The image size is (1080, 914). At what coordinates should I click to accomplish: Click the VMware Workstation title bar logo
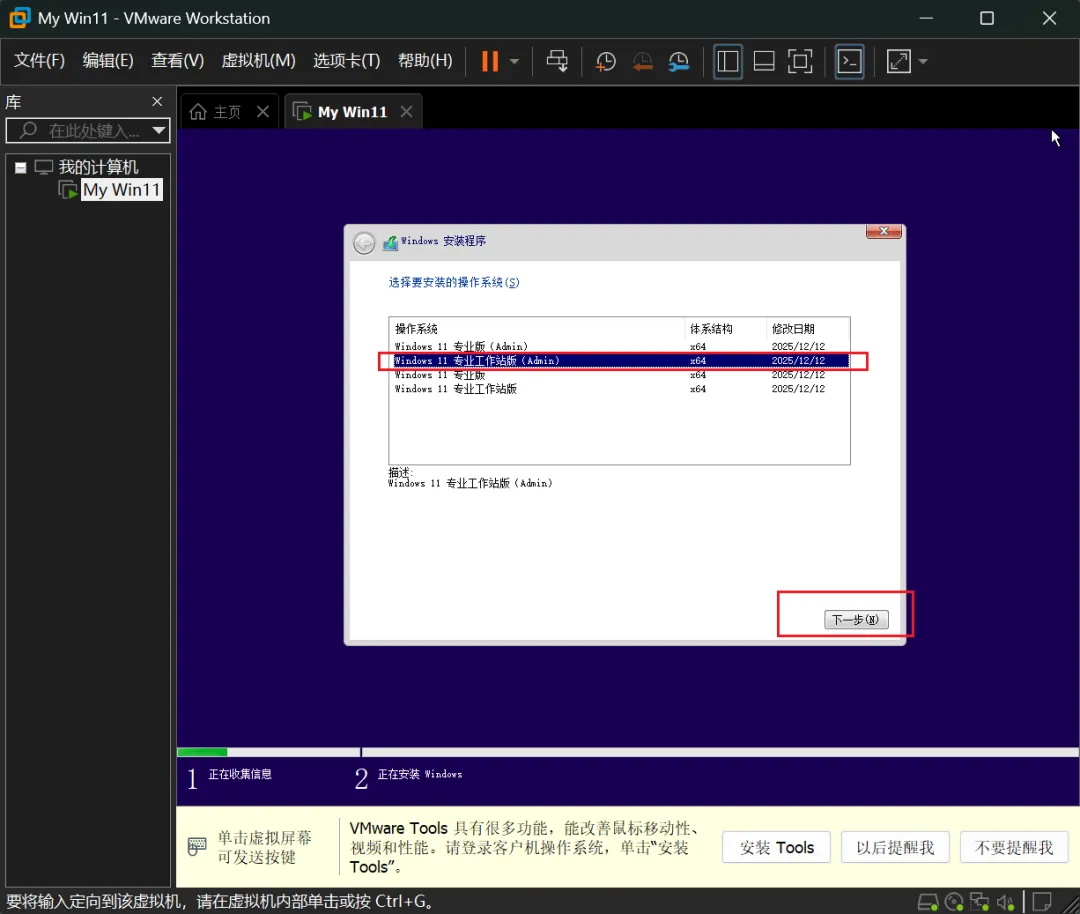coord(19,18)
